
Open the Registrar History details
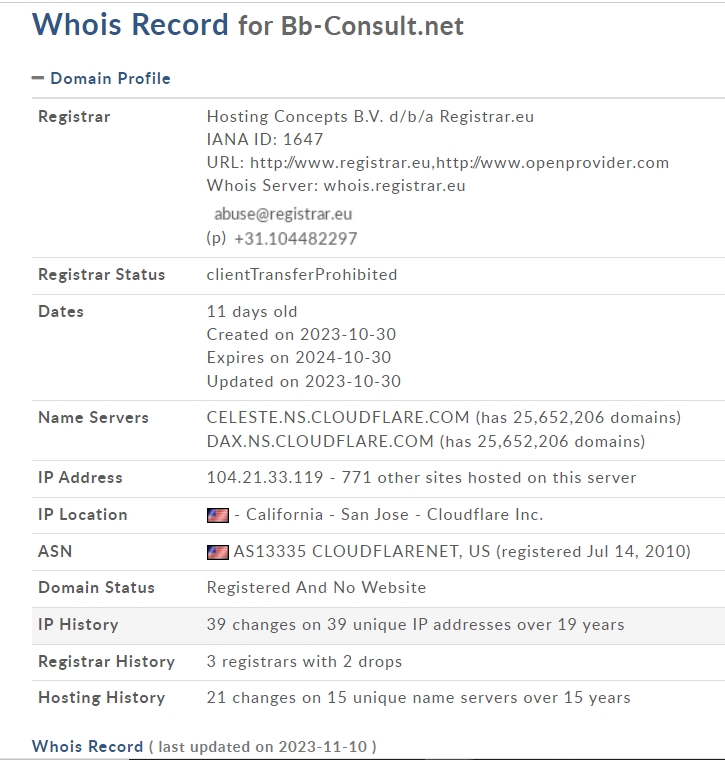[304, 662]
